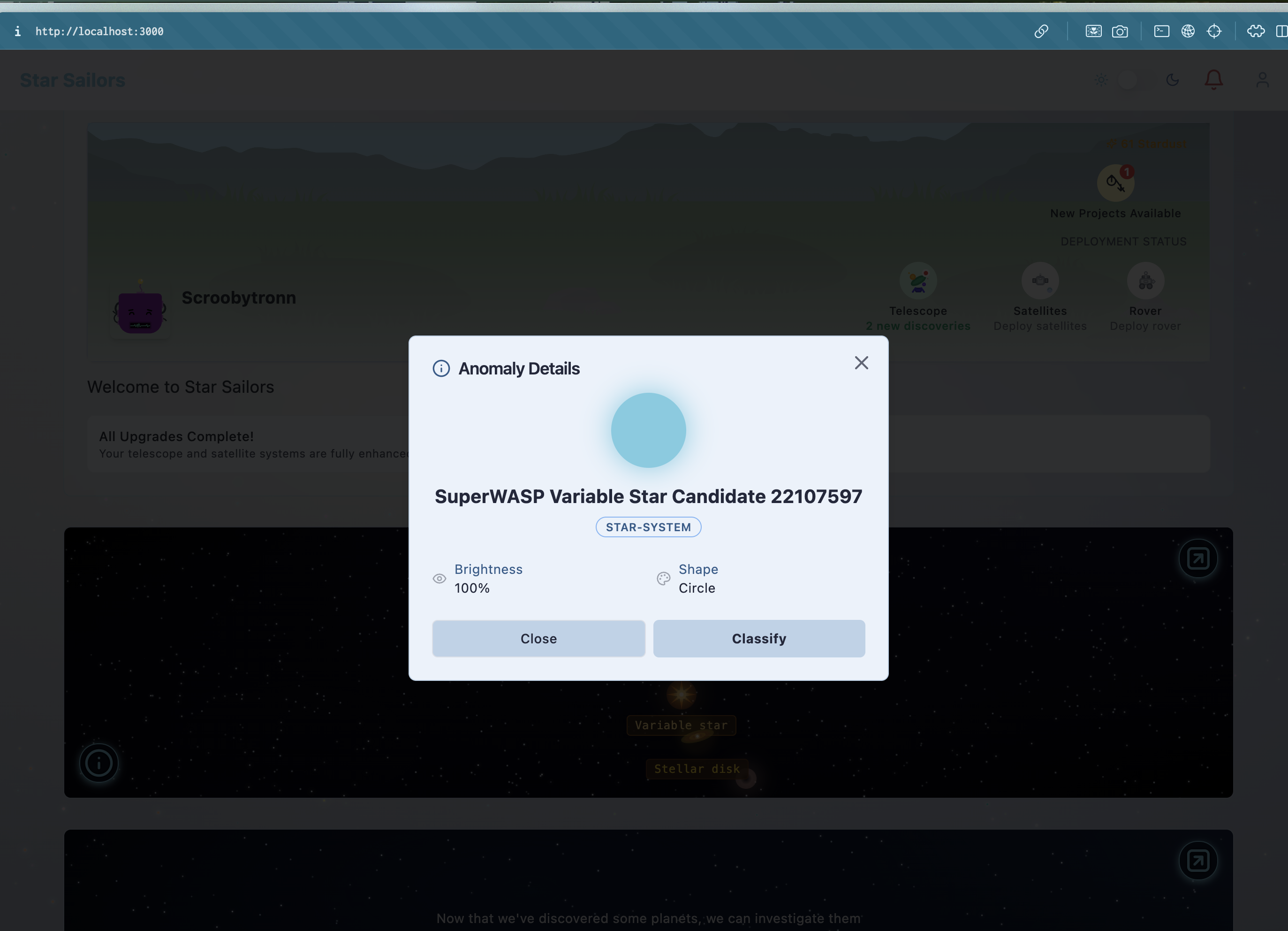This screenshot has height=931, width=1288.
Task: Click the page info icon beside URL
Action: 18,31
